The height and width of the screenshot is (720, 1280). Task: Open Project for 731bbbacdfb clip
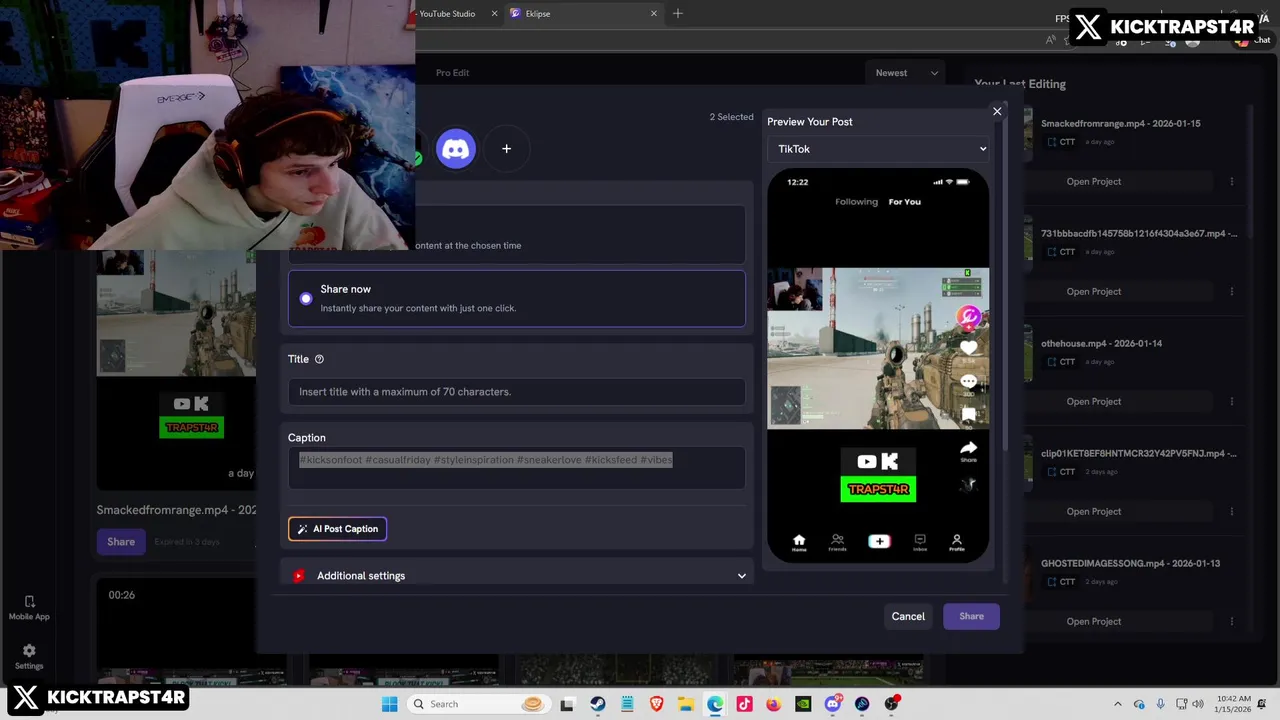click(1093, 291)
